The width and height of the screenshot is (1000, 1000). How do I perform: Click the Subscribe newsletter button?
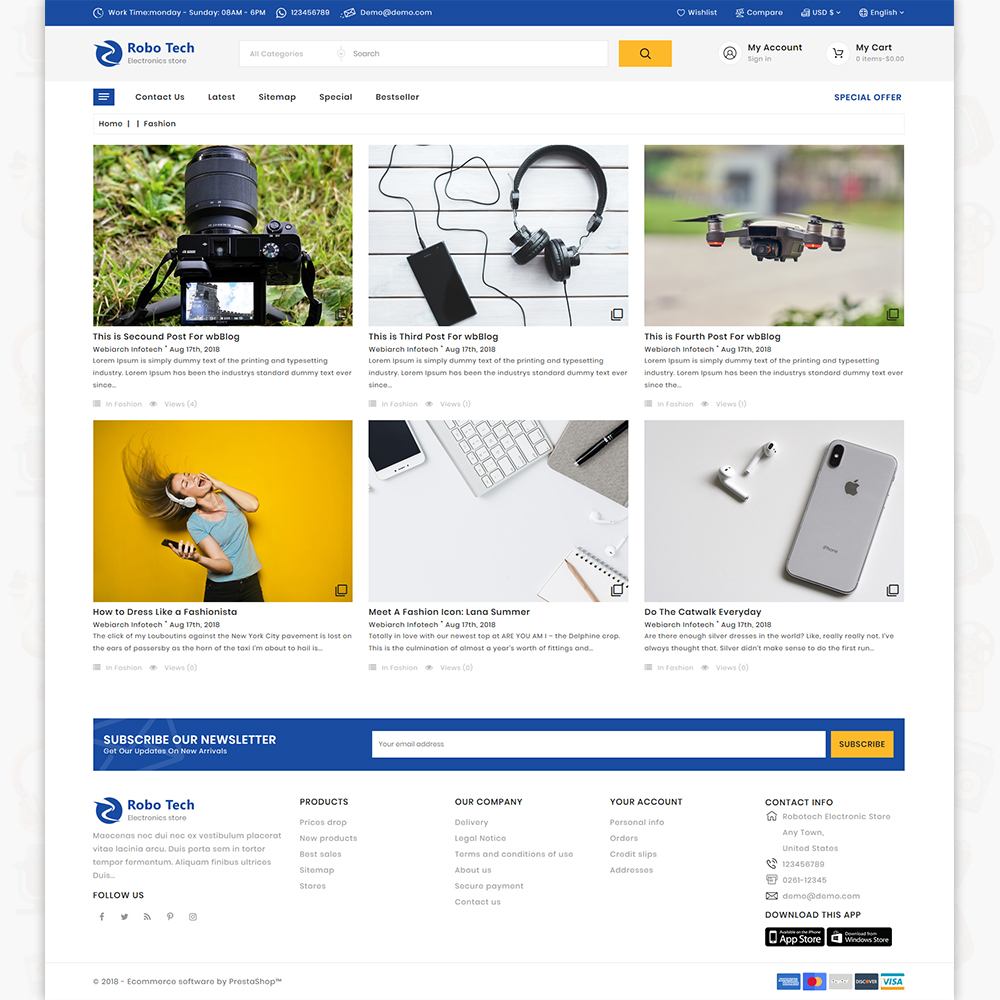coord(861,744)
